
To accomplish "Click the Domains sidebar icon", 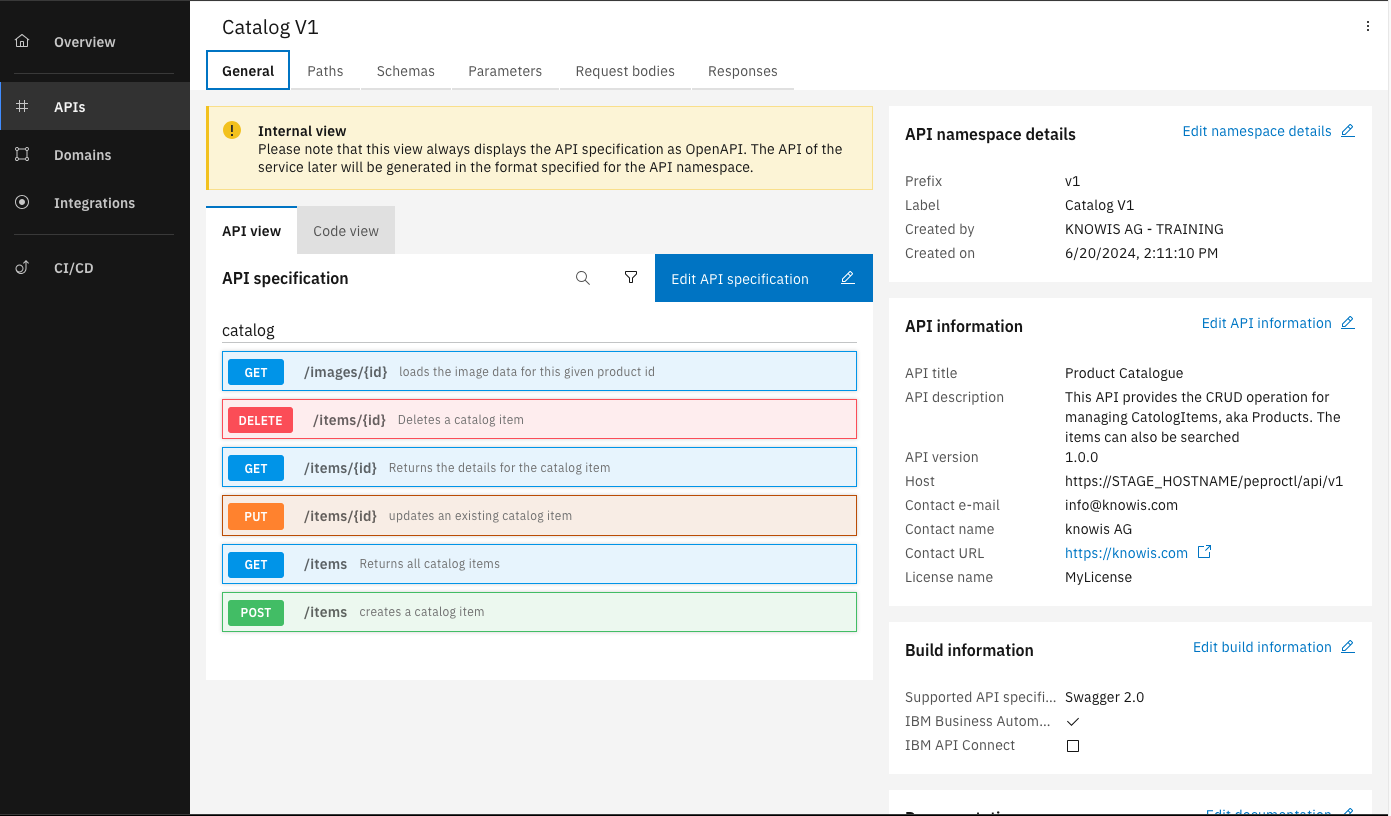I will (x=22, y=155).
